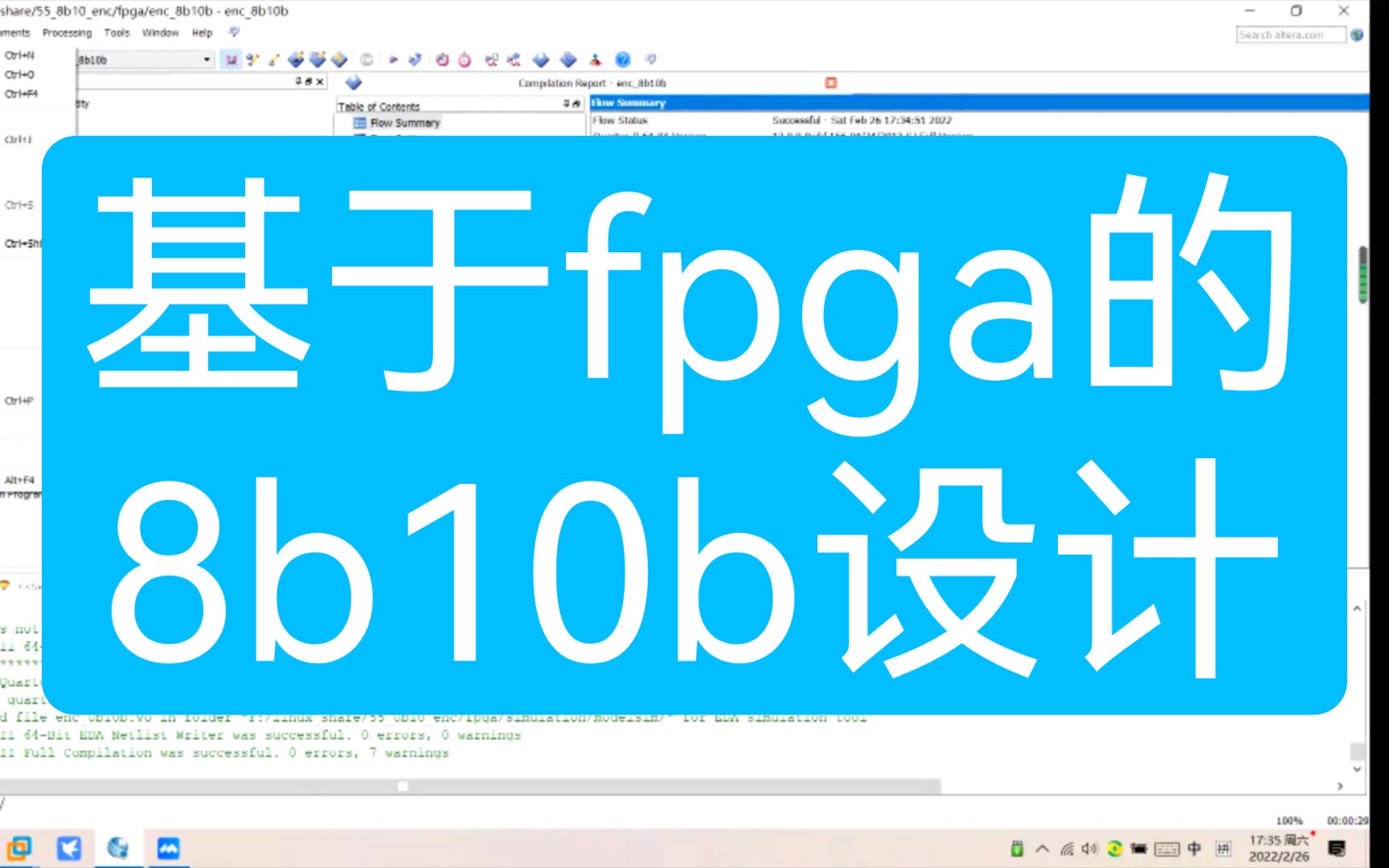Open the Quartus globe icon in taskbar
The image size is (1389, 868).
click(118, 848)
